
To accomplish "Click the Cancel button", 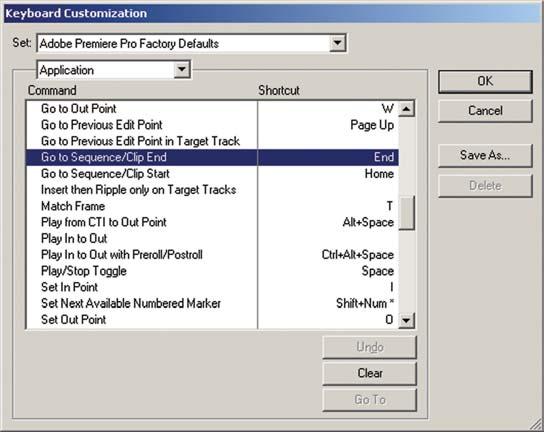I will (x=485, y=111).
